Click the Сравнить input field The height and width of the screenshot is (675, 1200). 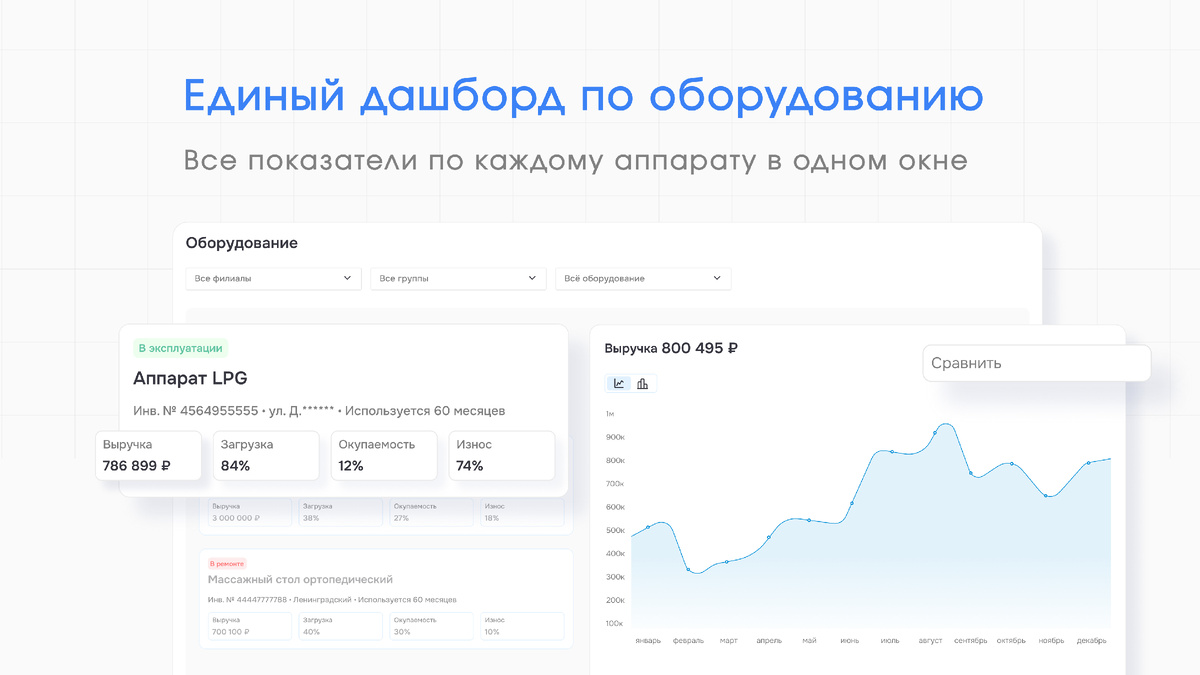(1037, 363)
